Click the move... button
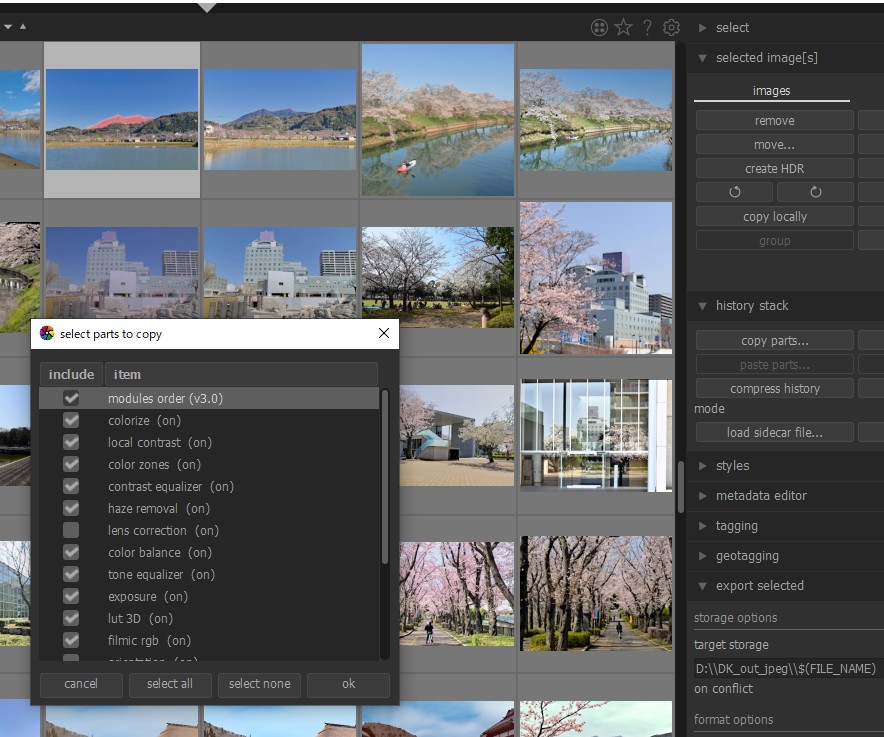Screen dimensions: 884x737 (x=775, y=144)
